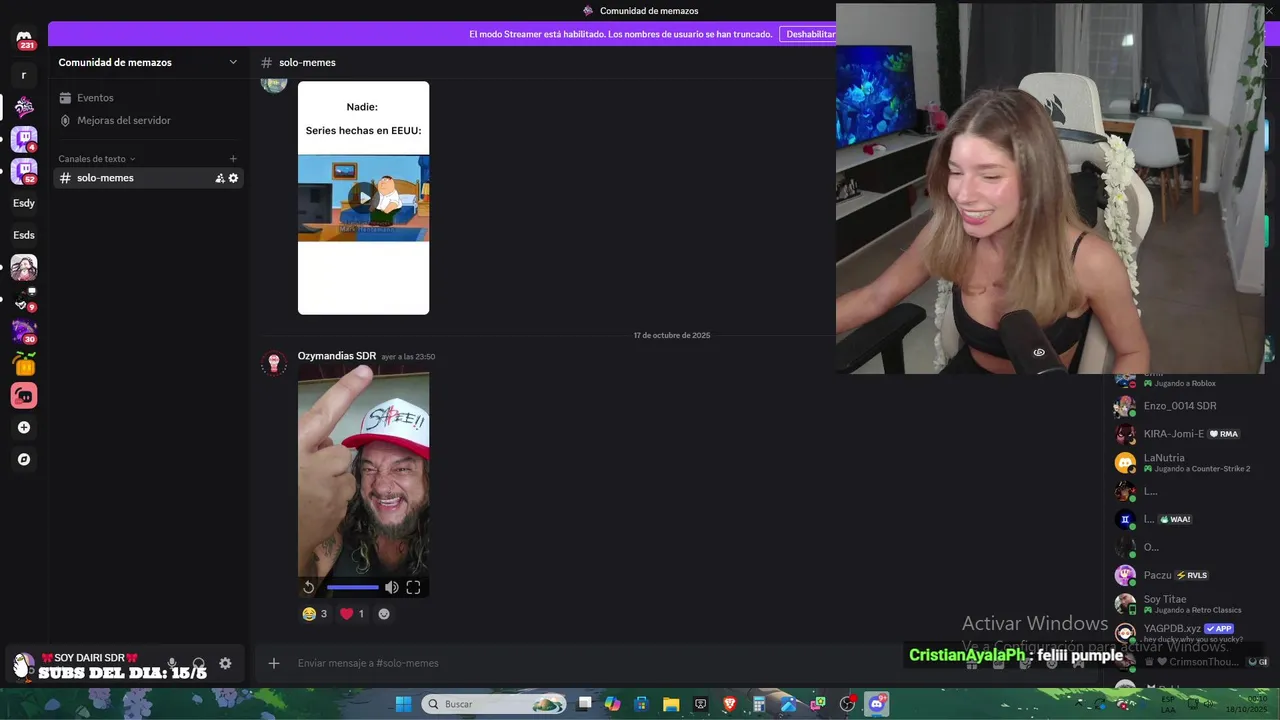Screen dimensions: 1280x720
Task: Open the anime girl avatar server
Action: [24, 267]
